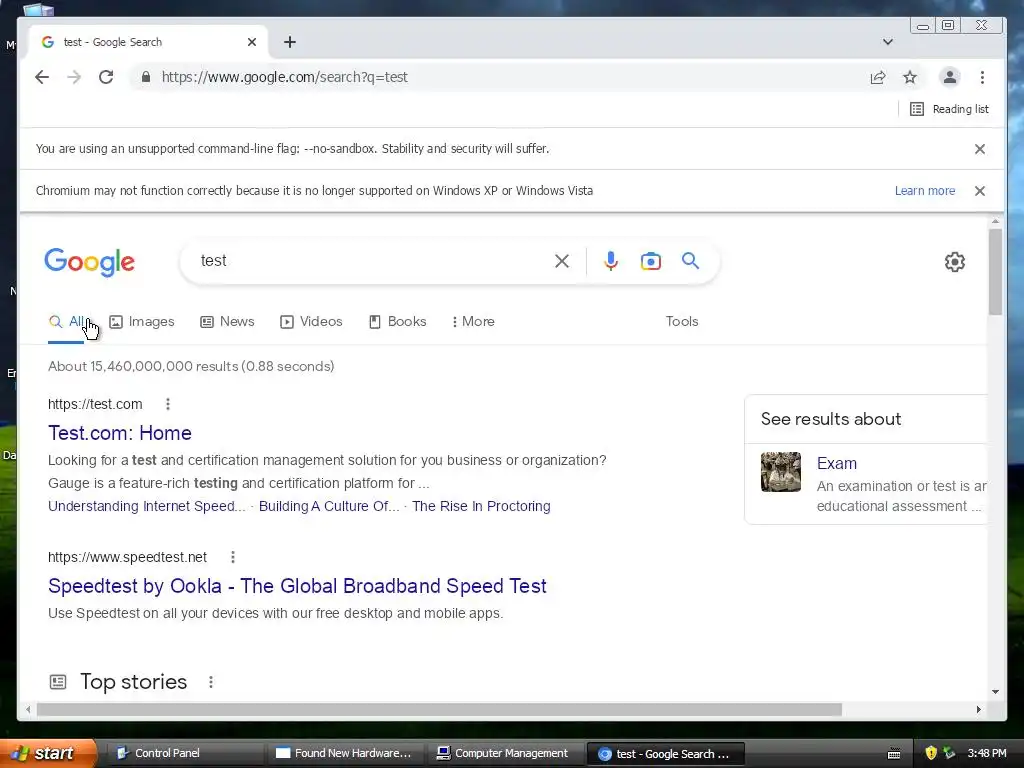Switch to the Videos tab
Image resolution: width=1024 pixels, height=768 pixels.
click(x=311, y=321)
